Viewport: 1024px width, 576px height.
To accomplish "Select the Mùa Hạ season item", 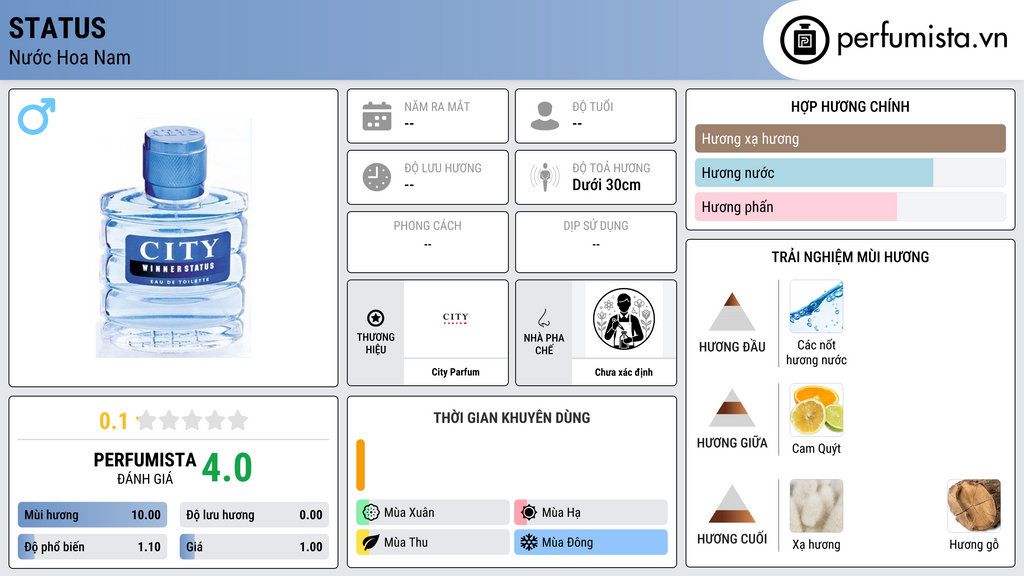I will 591,513.
